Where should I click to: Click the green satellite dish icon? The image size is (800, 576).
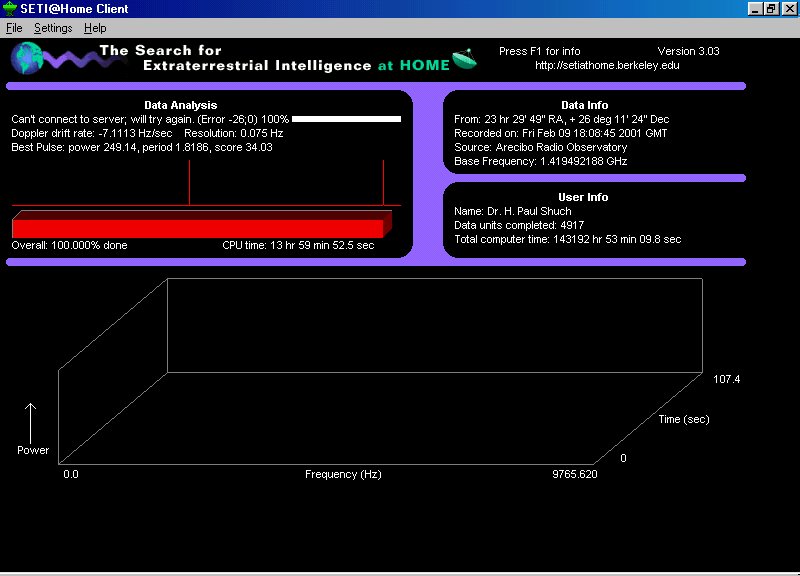pyautogui.click(x=465, y=59)
